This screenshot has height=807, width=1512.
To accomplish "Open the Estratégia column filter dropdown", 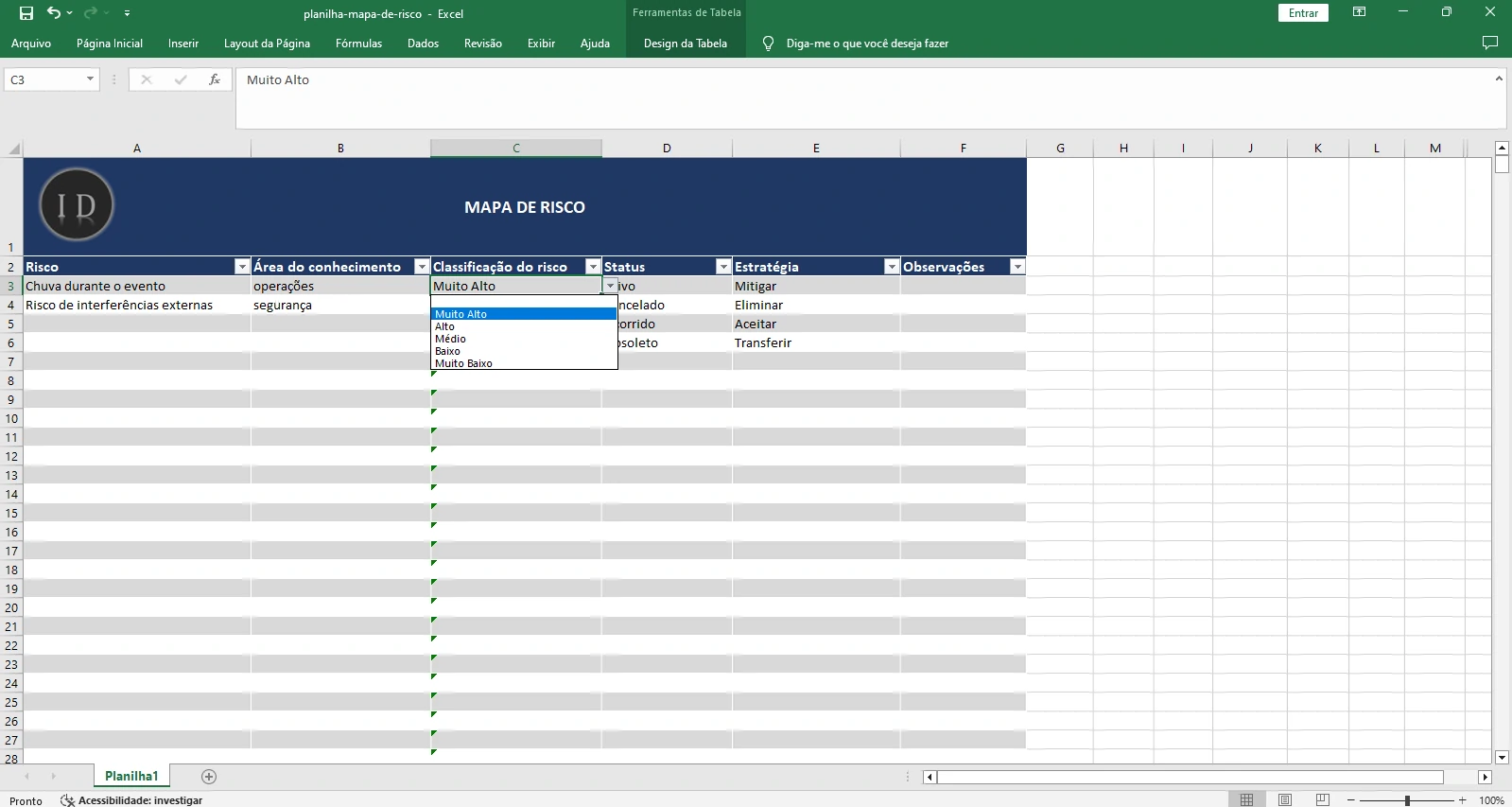I will point(891,268).
